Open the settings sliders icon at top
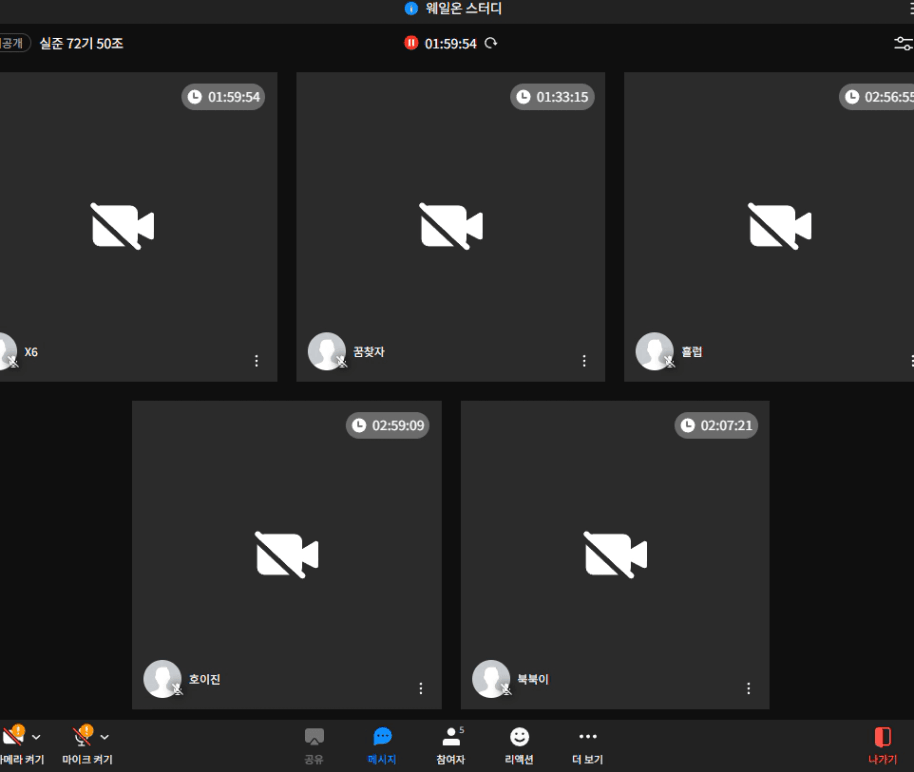914x772 pixels. coord(903,43)
